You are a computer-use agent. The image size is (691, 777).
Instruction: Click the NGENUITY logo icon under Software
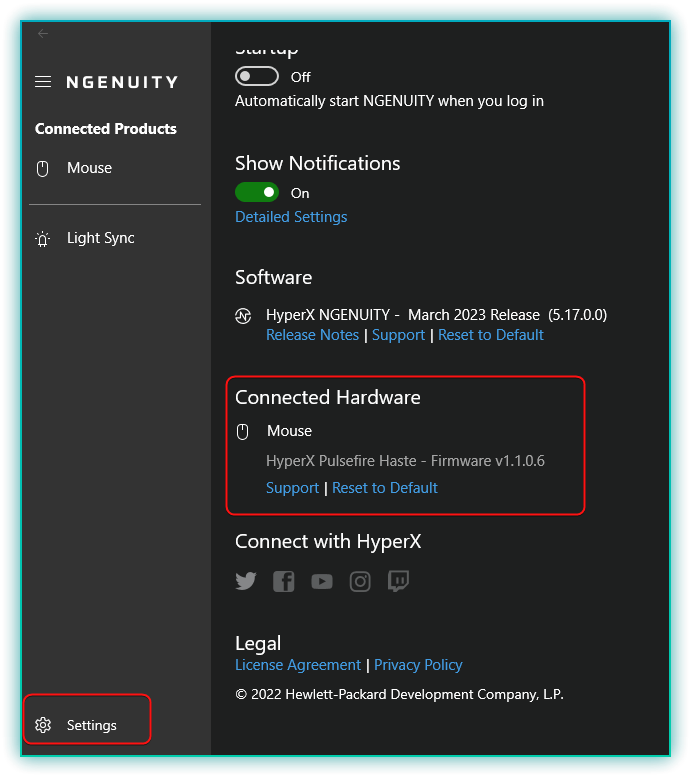click(243, 316)
